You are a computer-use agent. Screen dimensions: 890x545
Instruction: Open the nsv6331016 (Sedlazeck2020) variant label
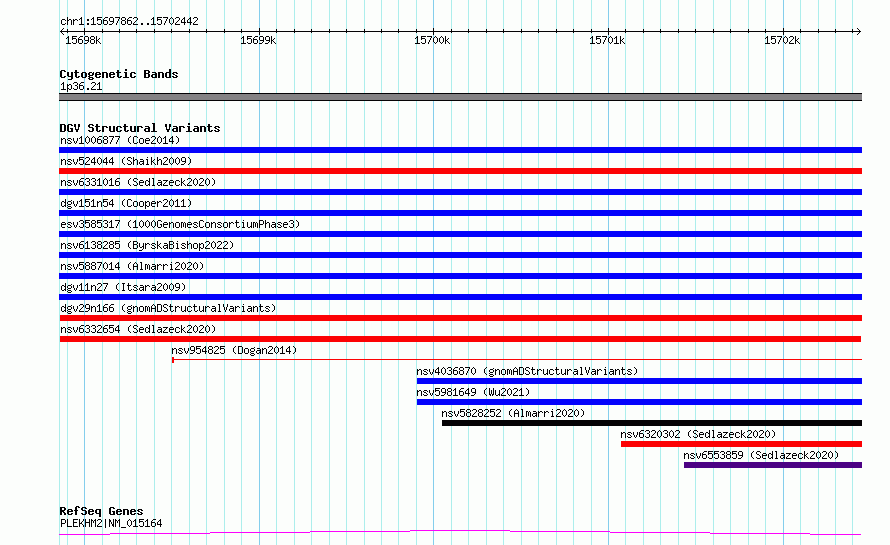click(x=138, y=182)
